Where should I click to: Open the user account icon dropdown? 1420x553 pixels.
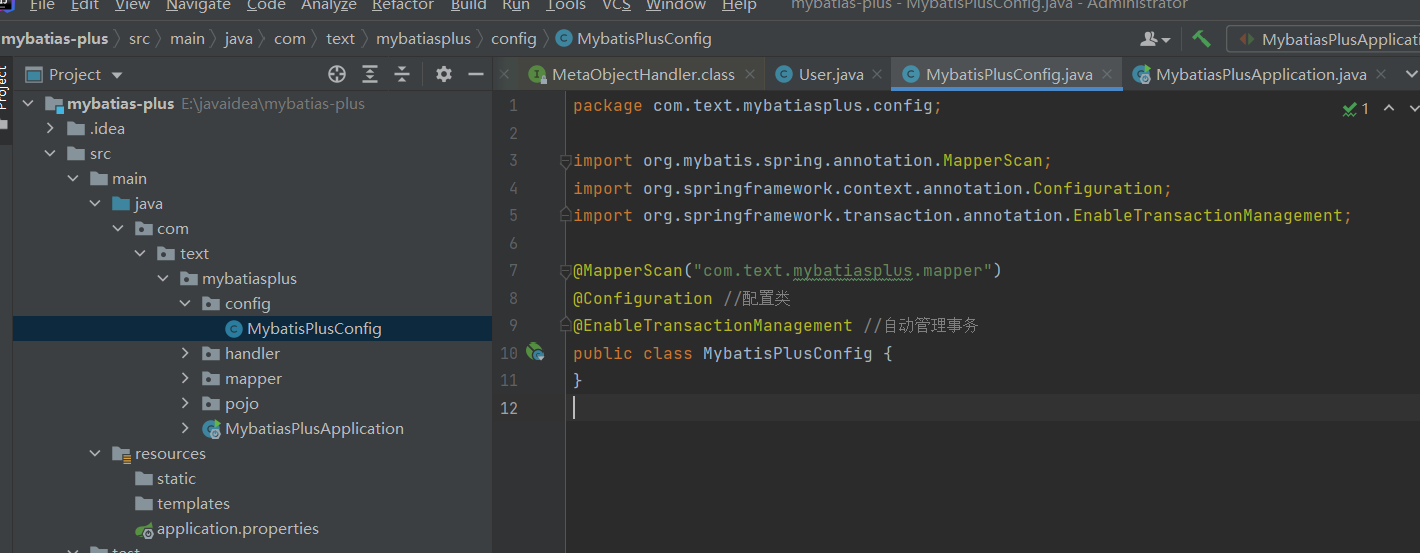tap(1155, 39)
